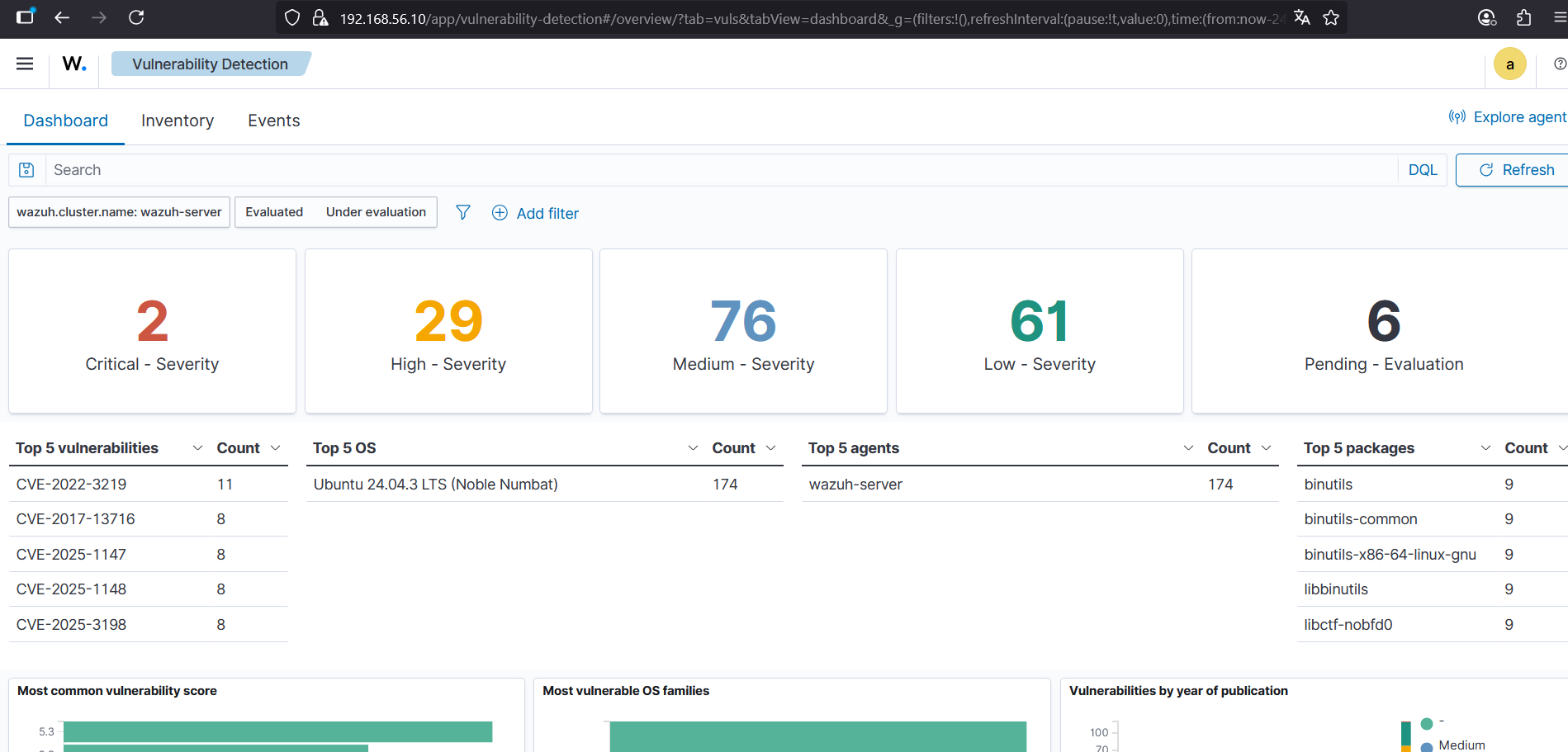The image size is (1568, 752).
Task: Expand Top 5 packages column chevron
Action: point(1485,448)
